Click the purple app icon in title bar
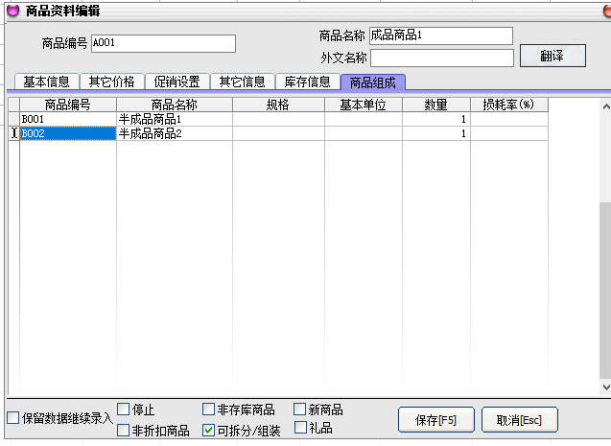611x446 pixels. point(12,11)
